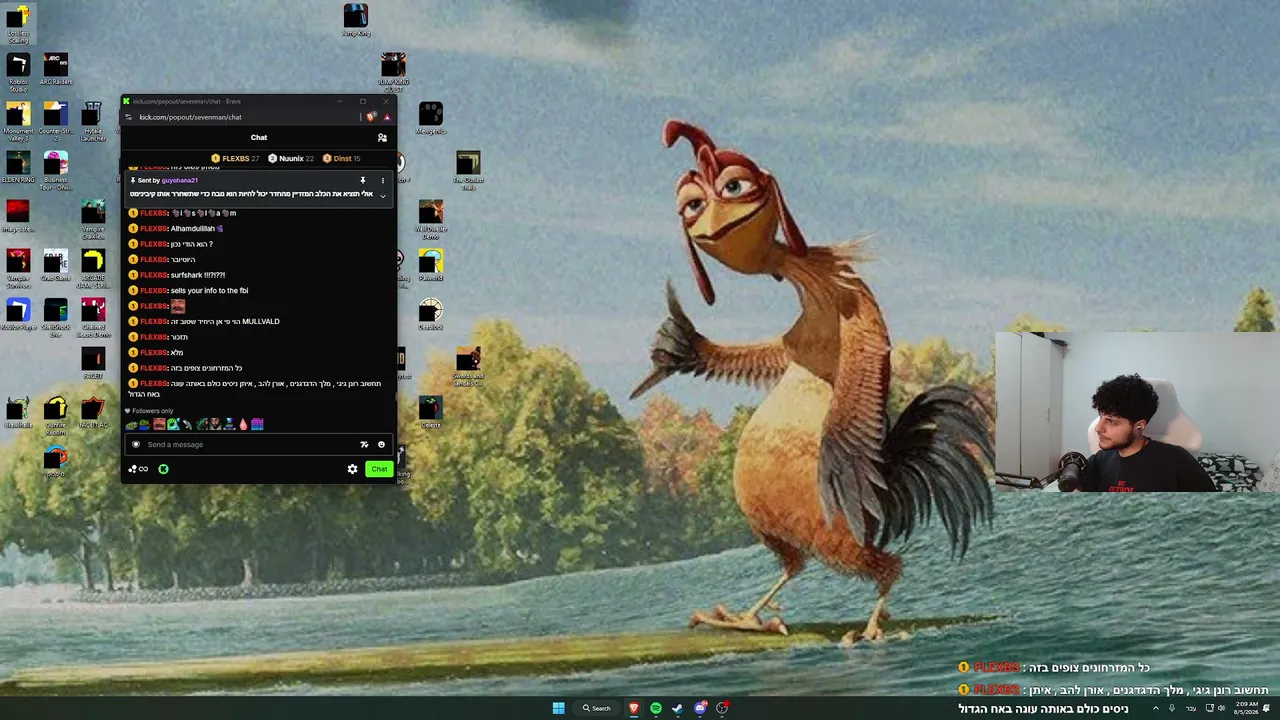Show hidden system tray icons
1280x720 pixels.
point(1155,708)
